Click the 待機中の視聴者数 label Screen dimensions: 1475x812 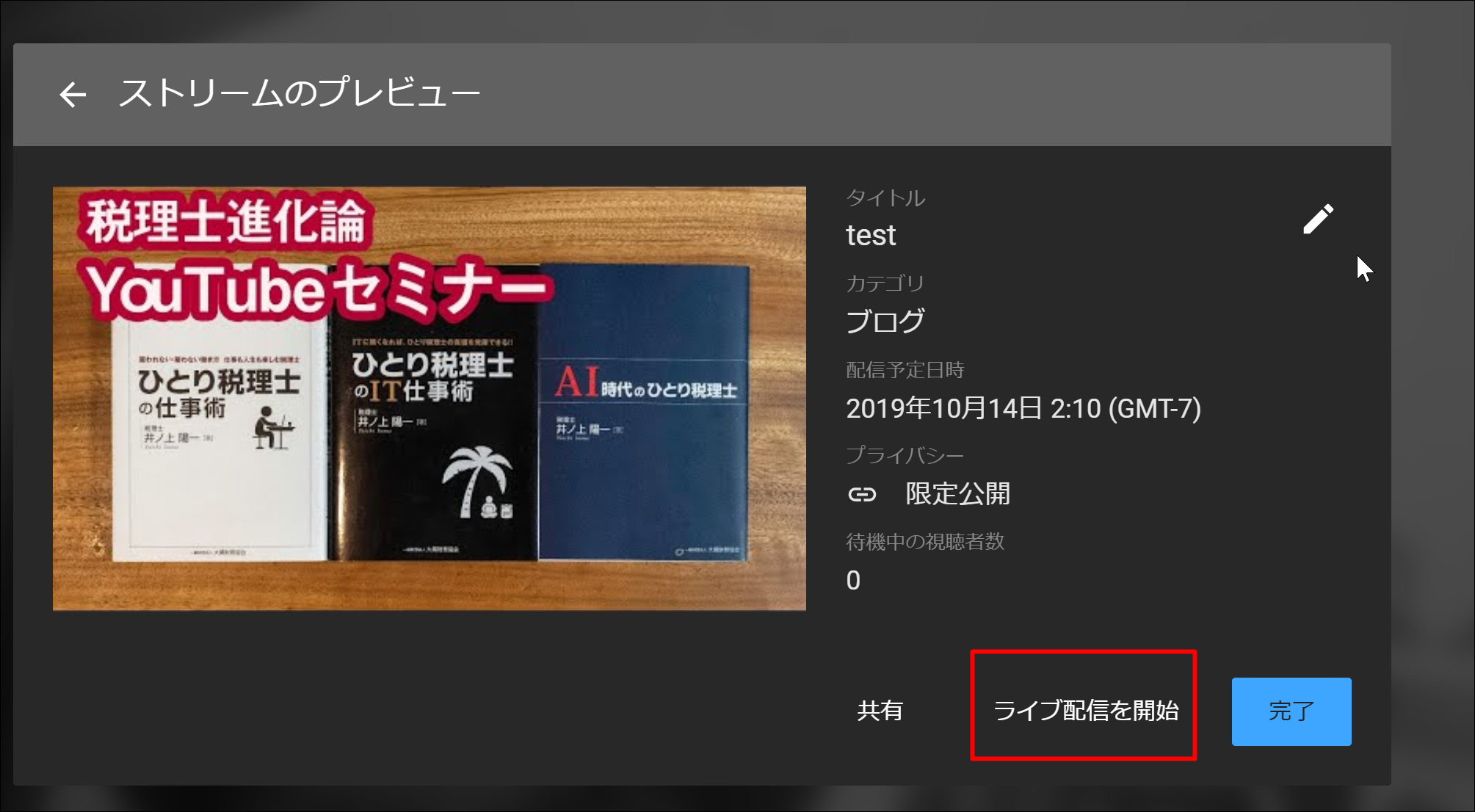click(x=925, y=542)
